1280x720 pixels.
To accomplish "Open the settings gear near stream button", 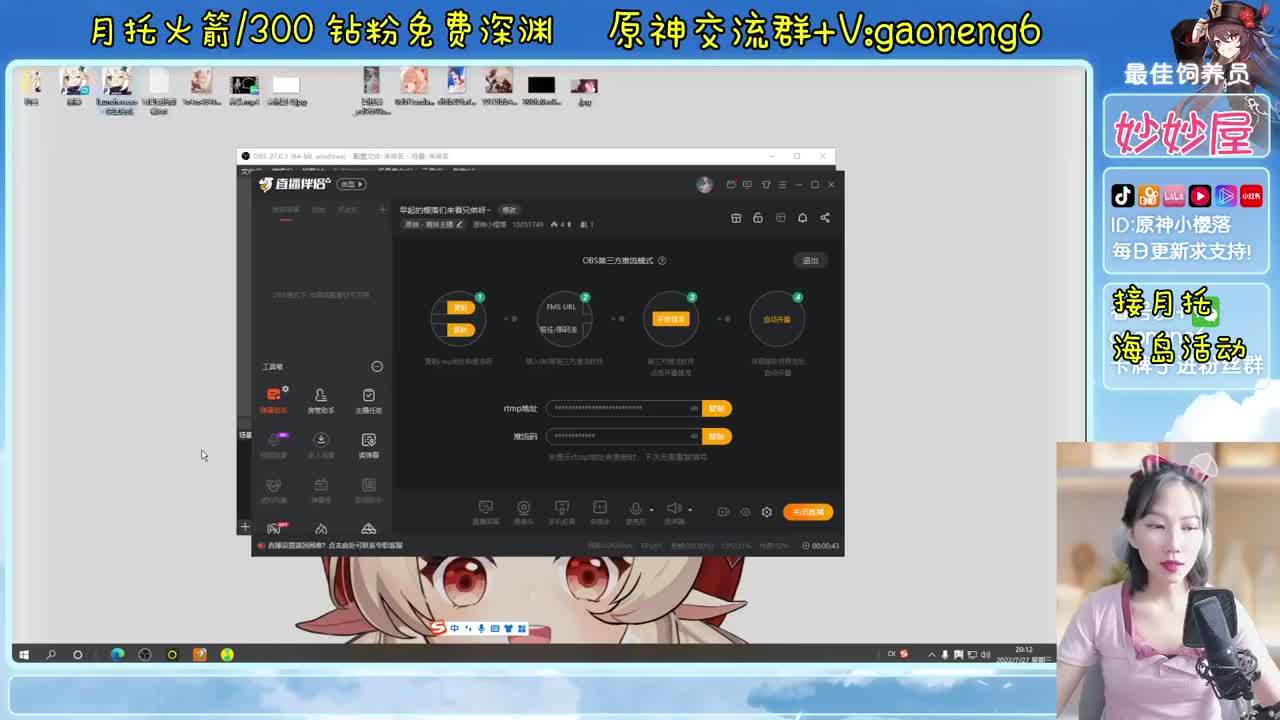I will coord(767,512).
